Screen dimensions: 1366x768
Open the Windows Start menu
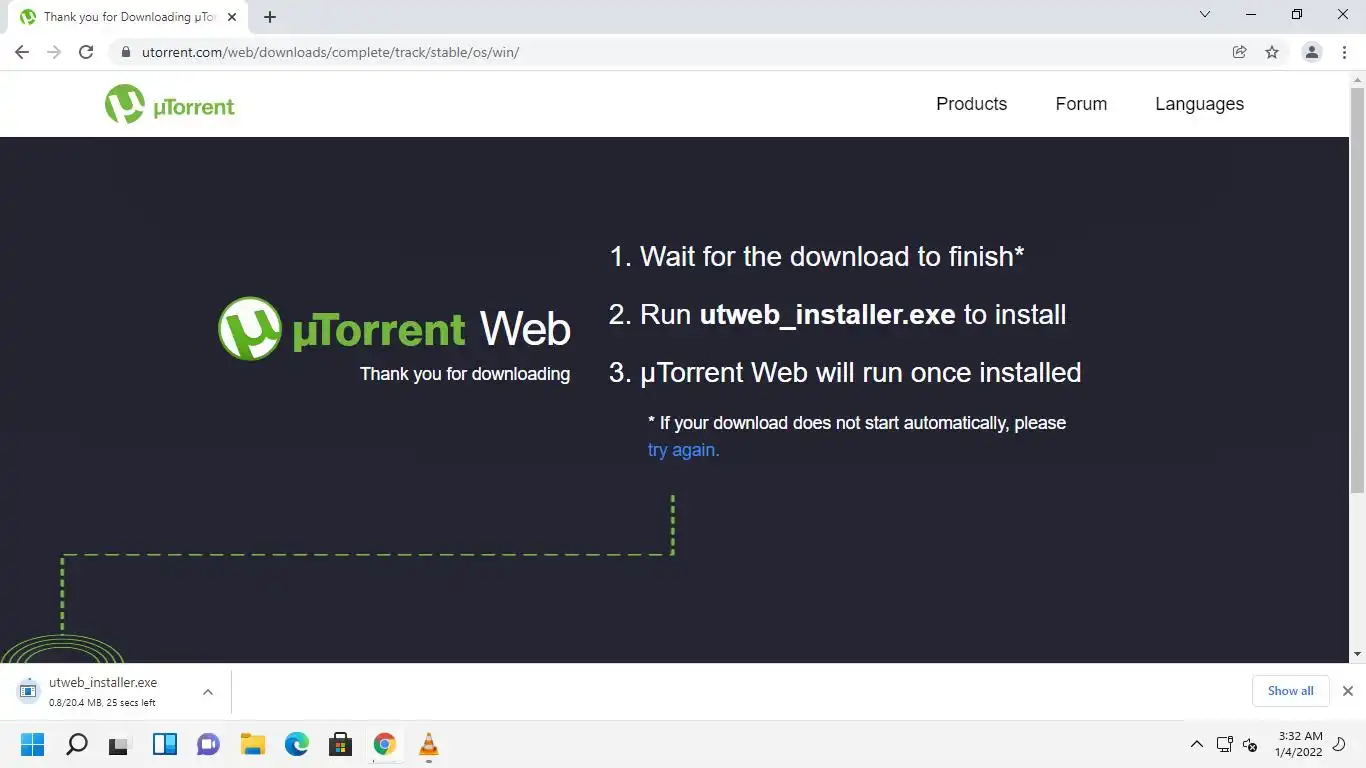[x=32, y=745]
